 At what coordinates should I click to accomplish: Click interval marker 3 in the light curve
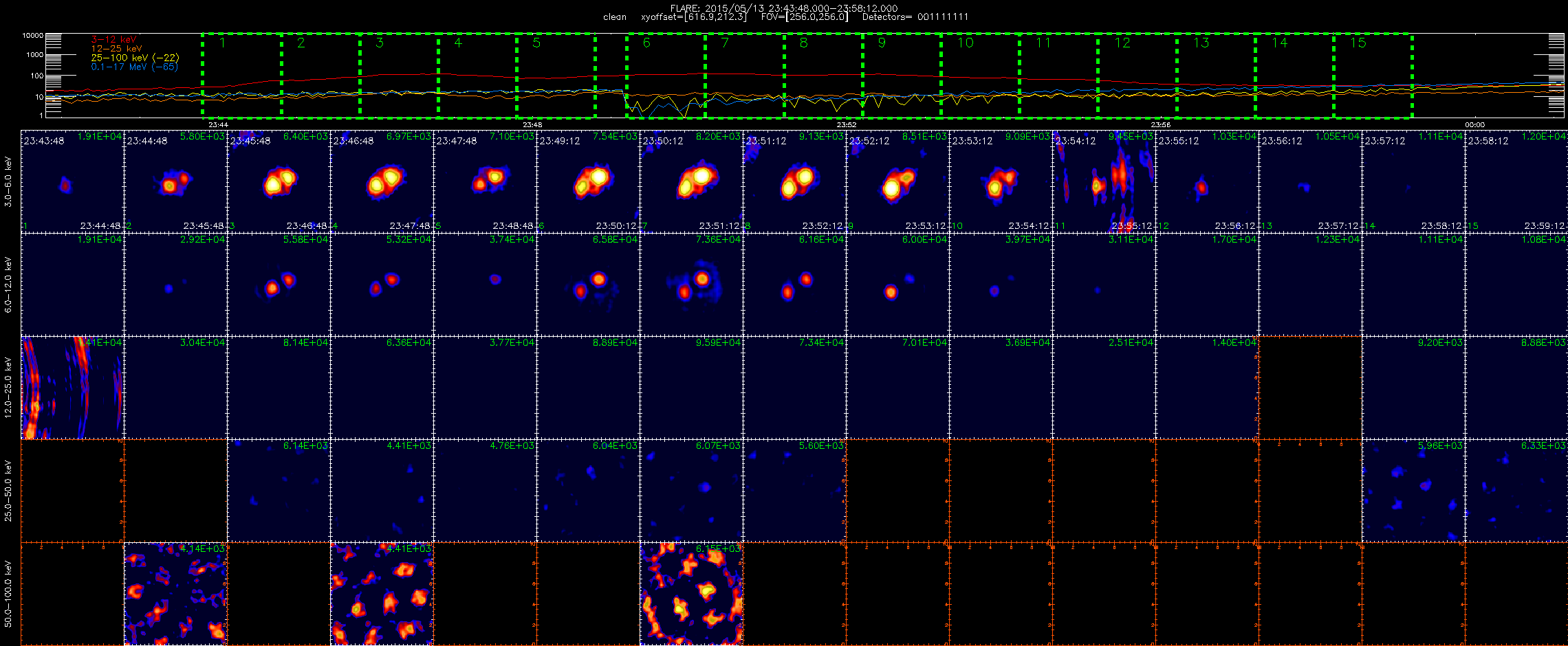pyautogui.click(x=380, y=43)
